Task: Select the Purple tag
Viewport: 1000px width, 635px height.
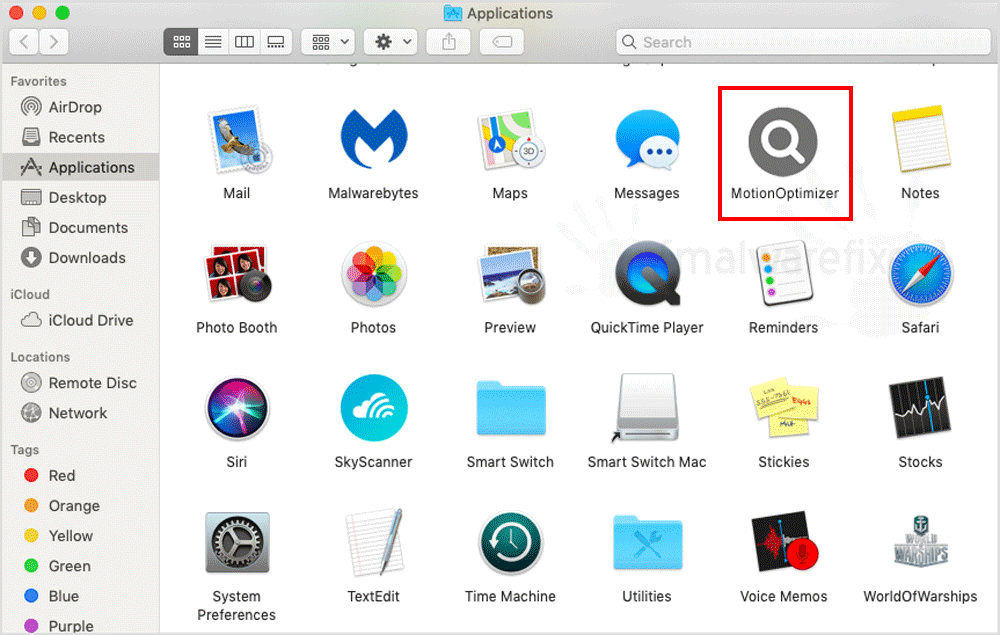Action: (80, 625)
